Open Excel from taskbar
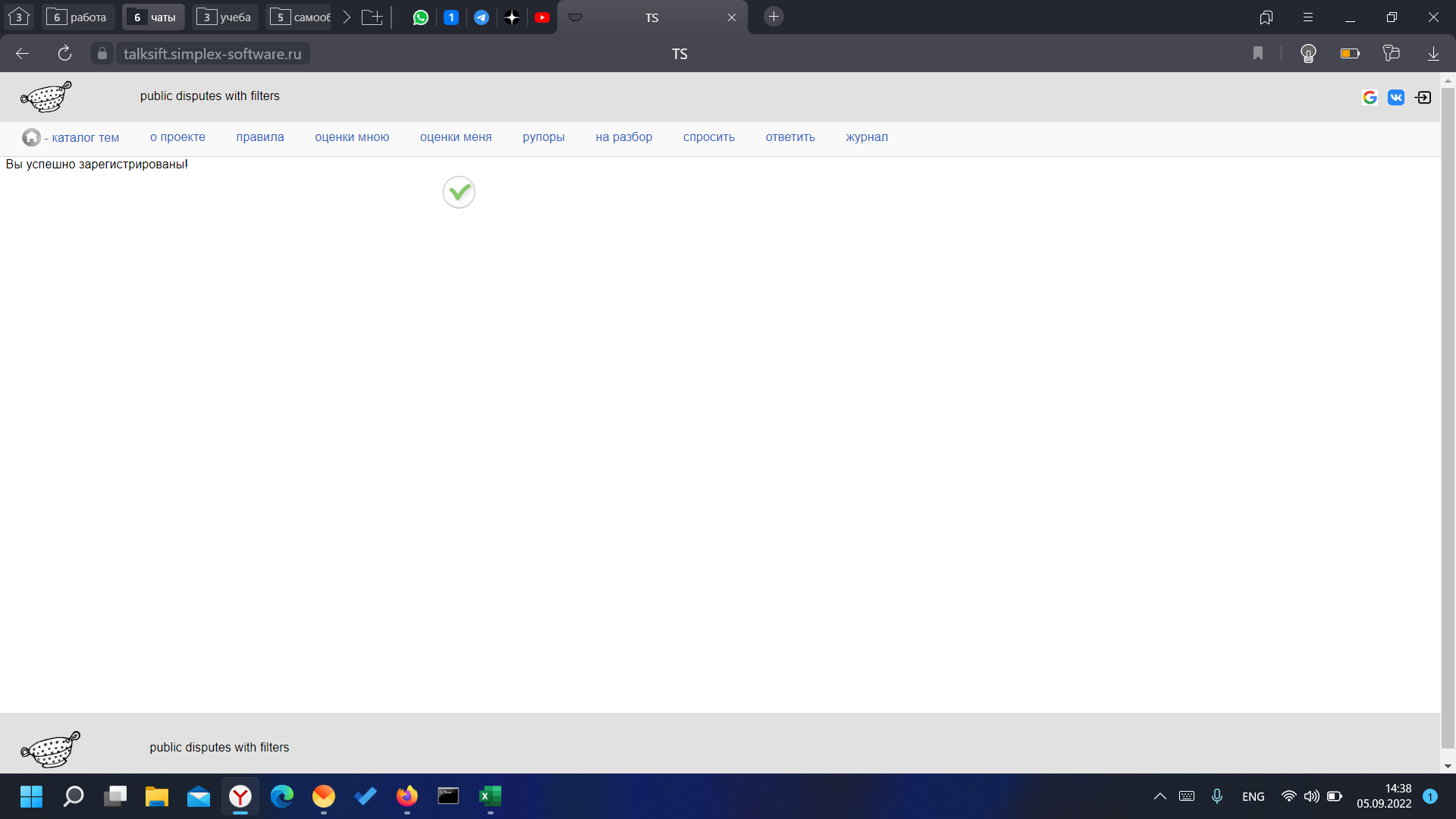The height and width of the screenshot is (819, 1456). 491,796
